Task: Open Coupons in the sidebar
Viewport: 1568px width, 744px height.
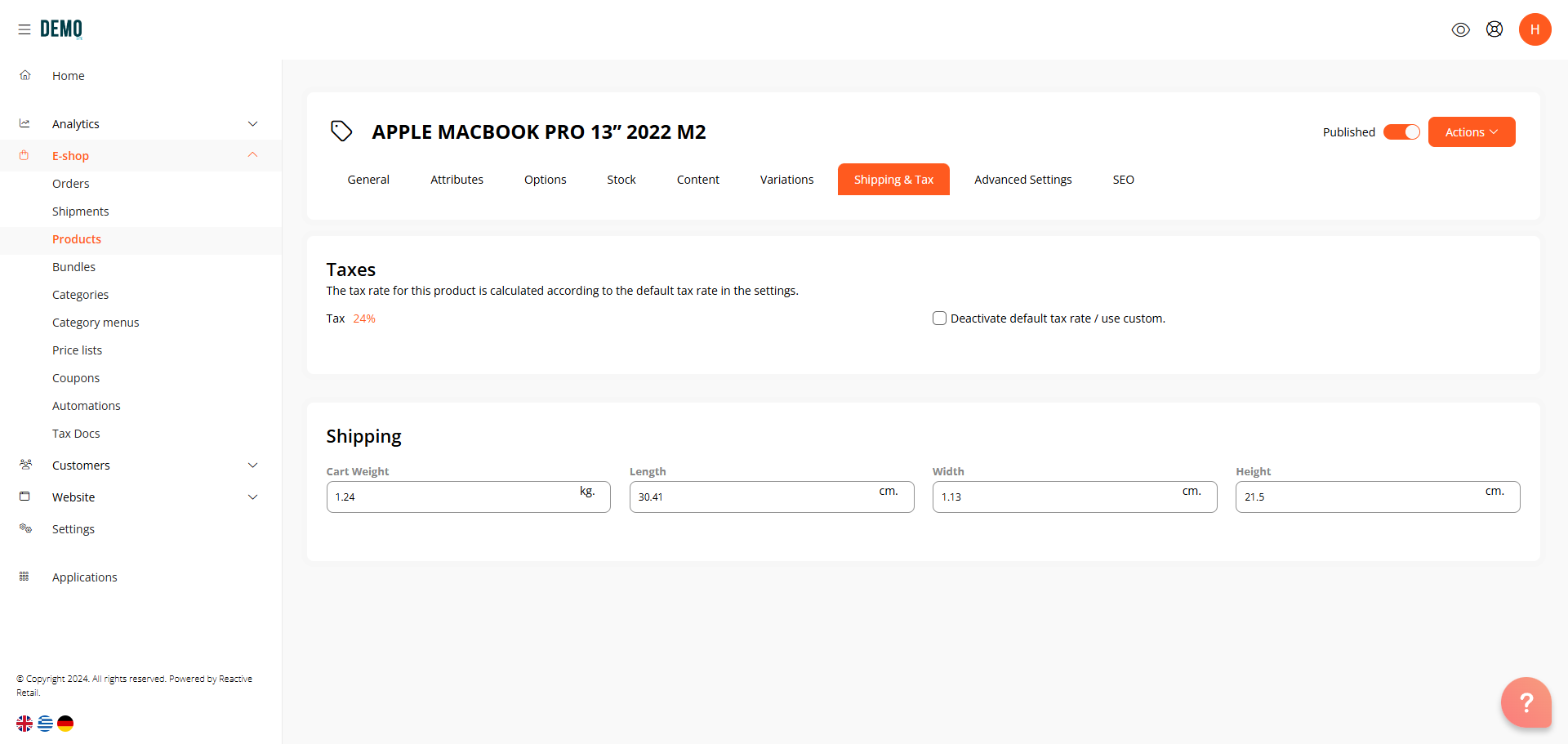Action: click(76, 378)
